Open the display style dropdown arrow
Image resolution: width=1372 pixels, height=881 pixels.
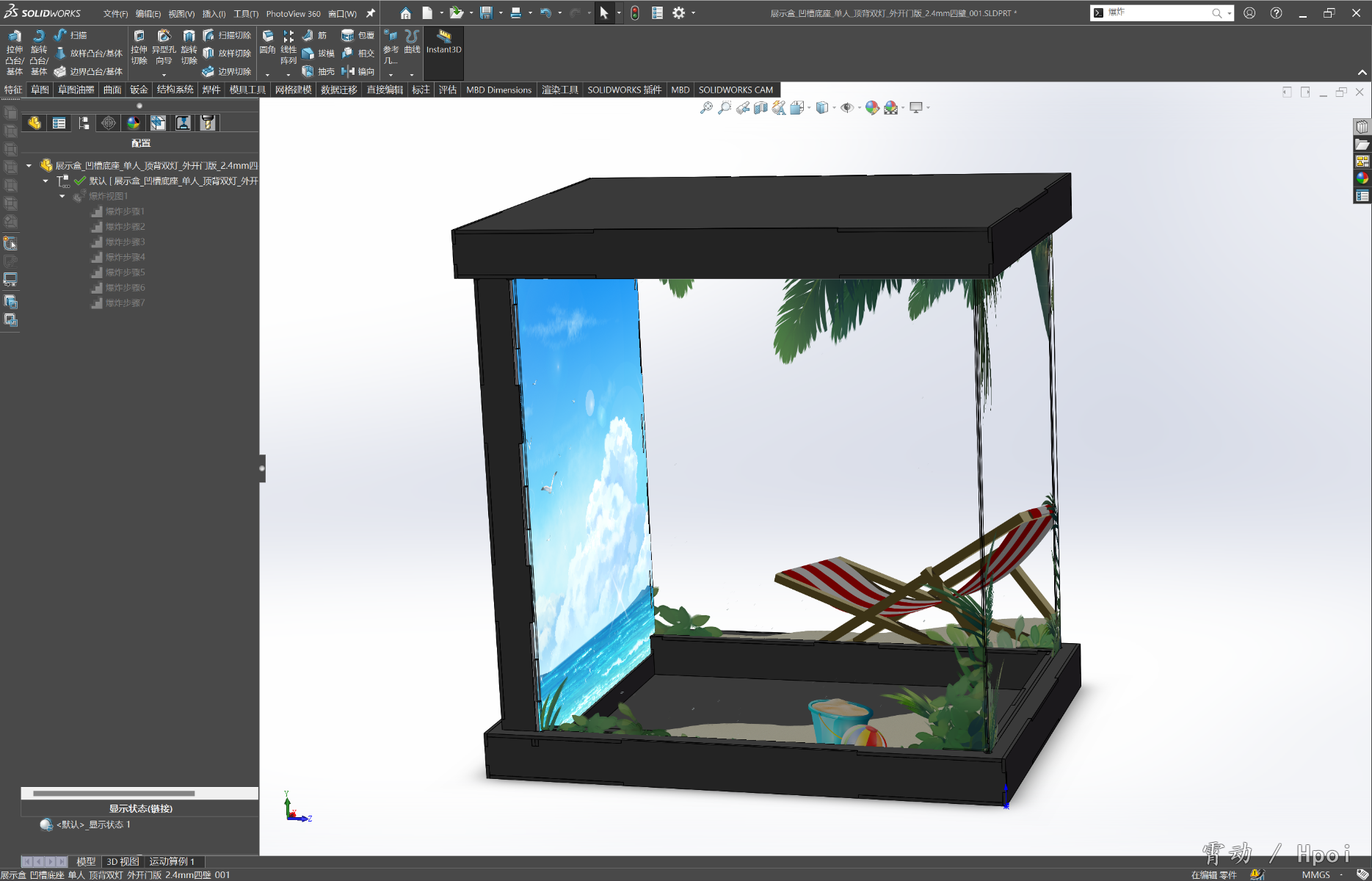835,108
